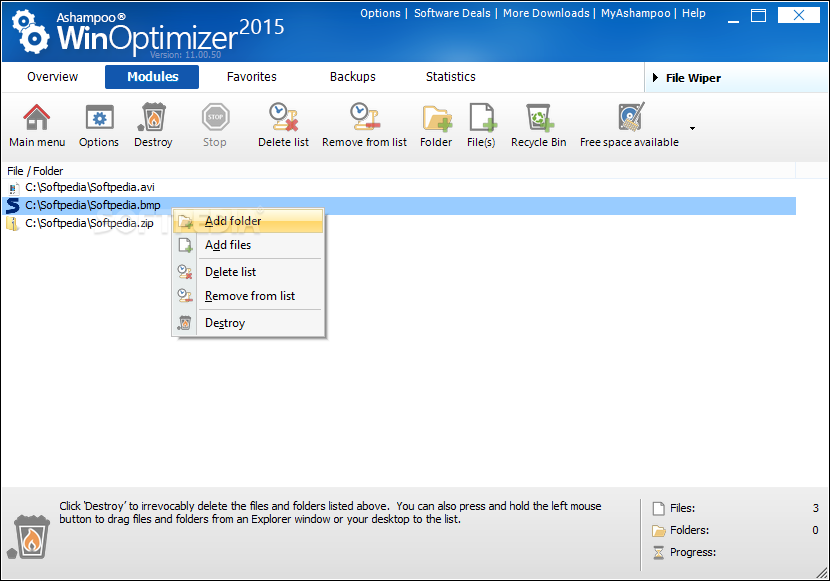The height and width of the screenshot is (581, 830).
Task: Switch to Overview tab
Action: [52, 77]
